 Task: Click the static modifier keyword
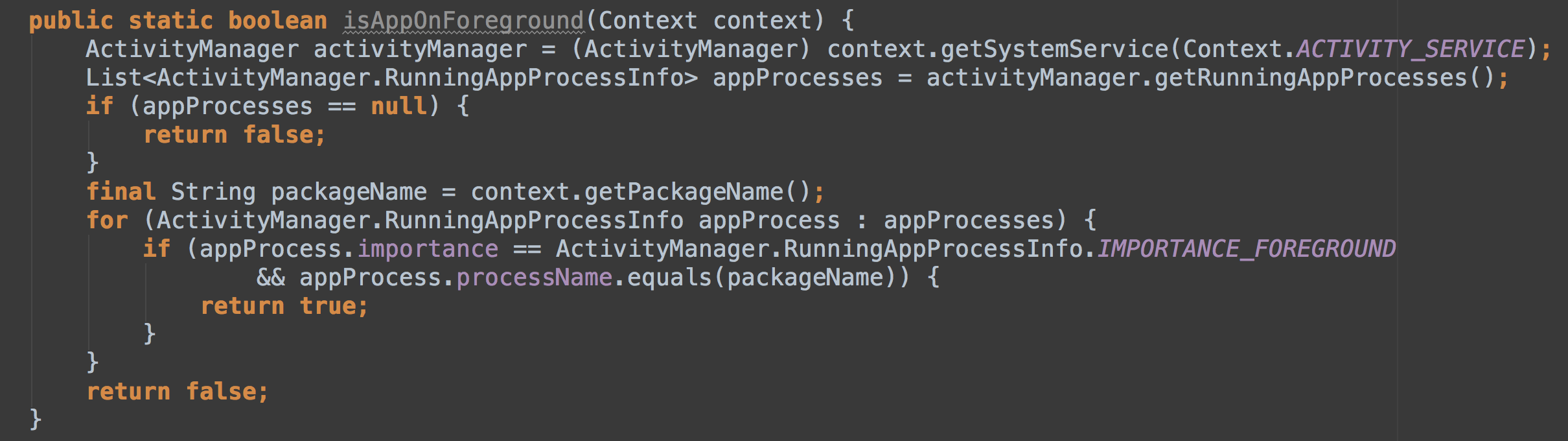(170, 21)
